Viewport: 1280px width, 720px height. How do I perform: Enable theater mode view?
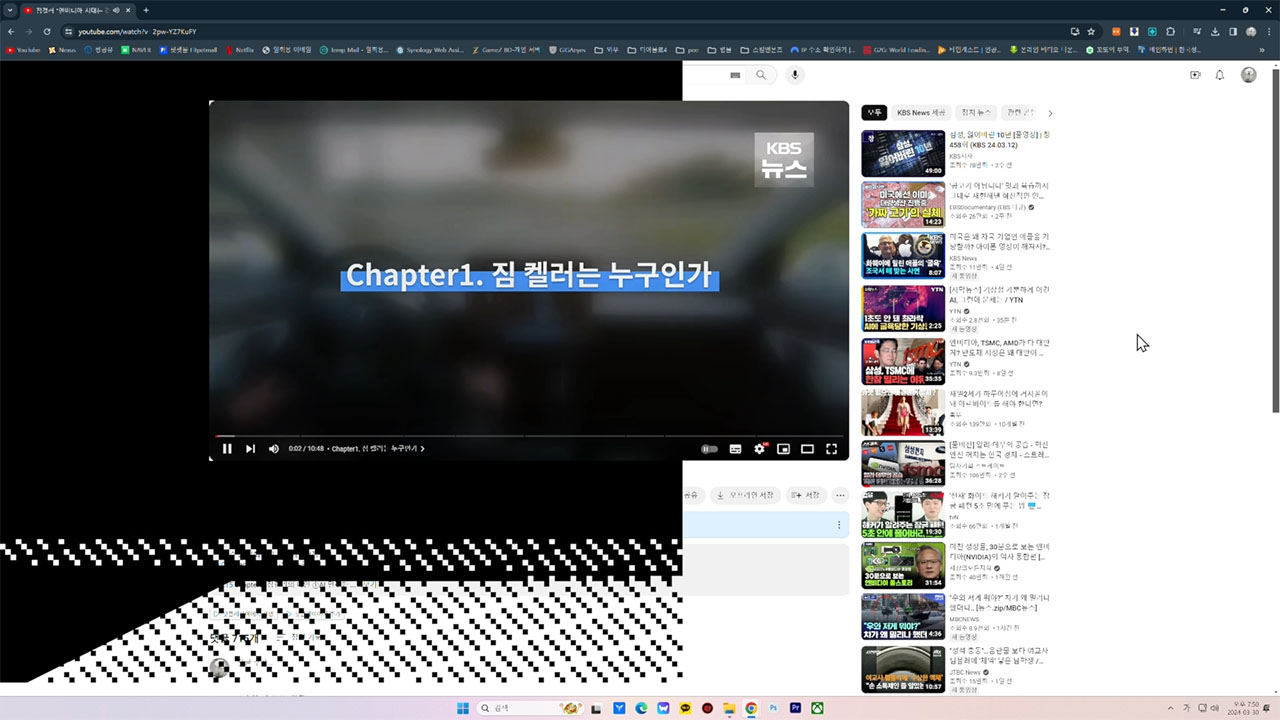pyautogui.click(x=807, y=449)
